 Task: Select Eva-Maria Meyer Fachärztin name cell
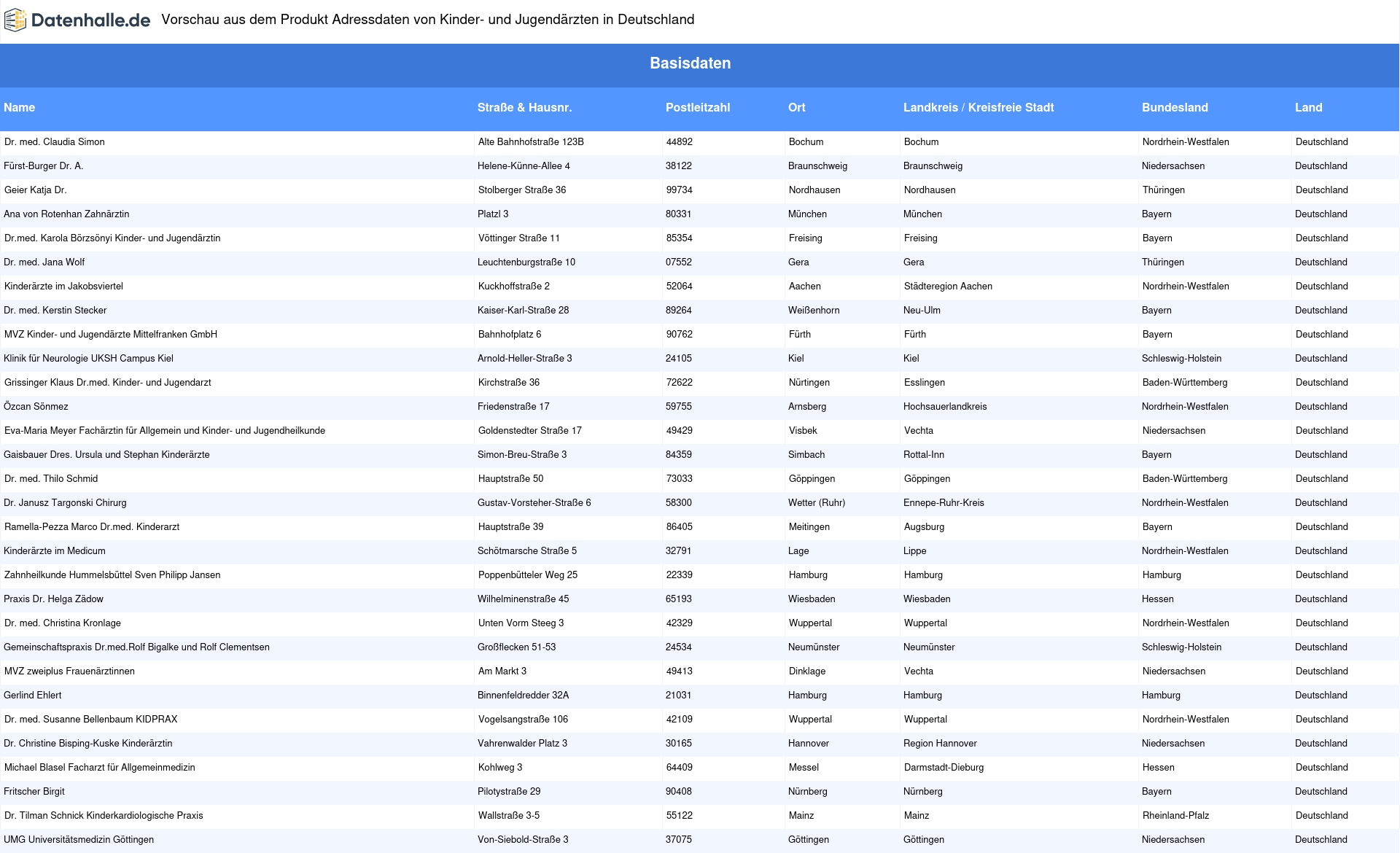tap(165, 431)
